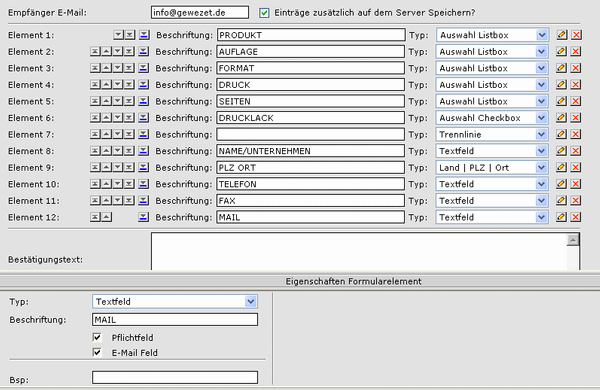Click the MAIL Beschriftung field in properties panel
The image size is (600, 390).
[x=175, y=320]
